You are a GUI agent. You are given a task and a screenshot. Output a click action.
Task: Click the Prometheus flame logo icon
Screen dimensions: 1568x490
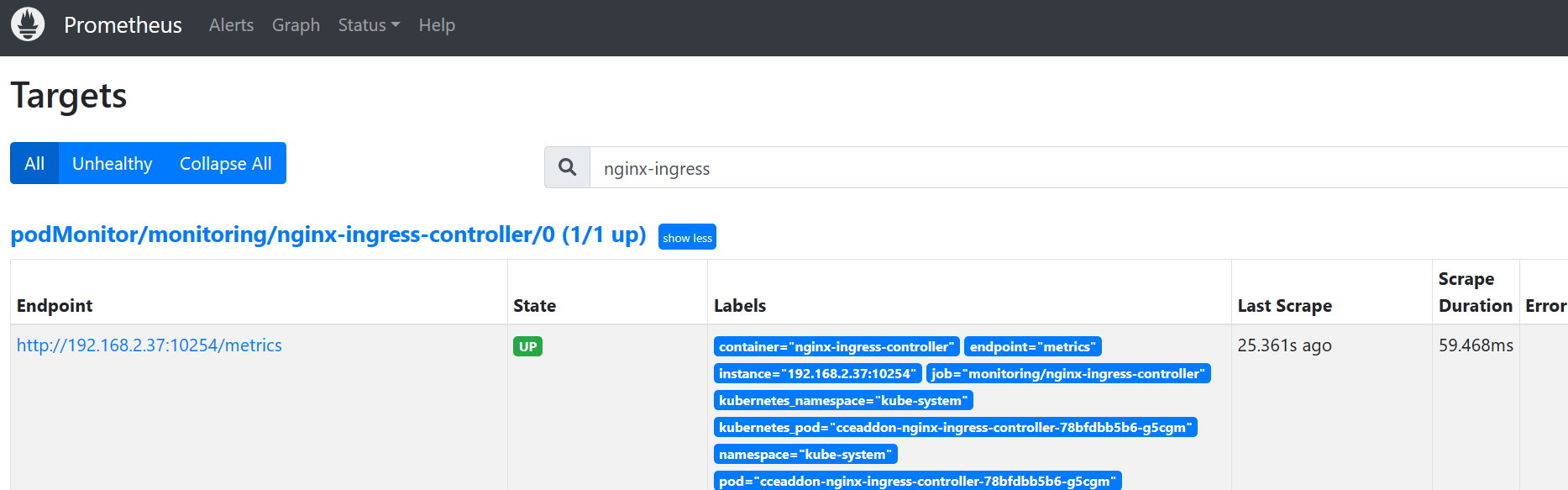pos(28,24)
